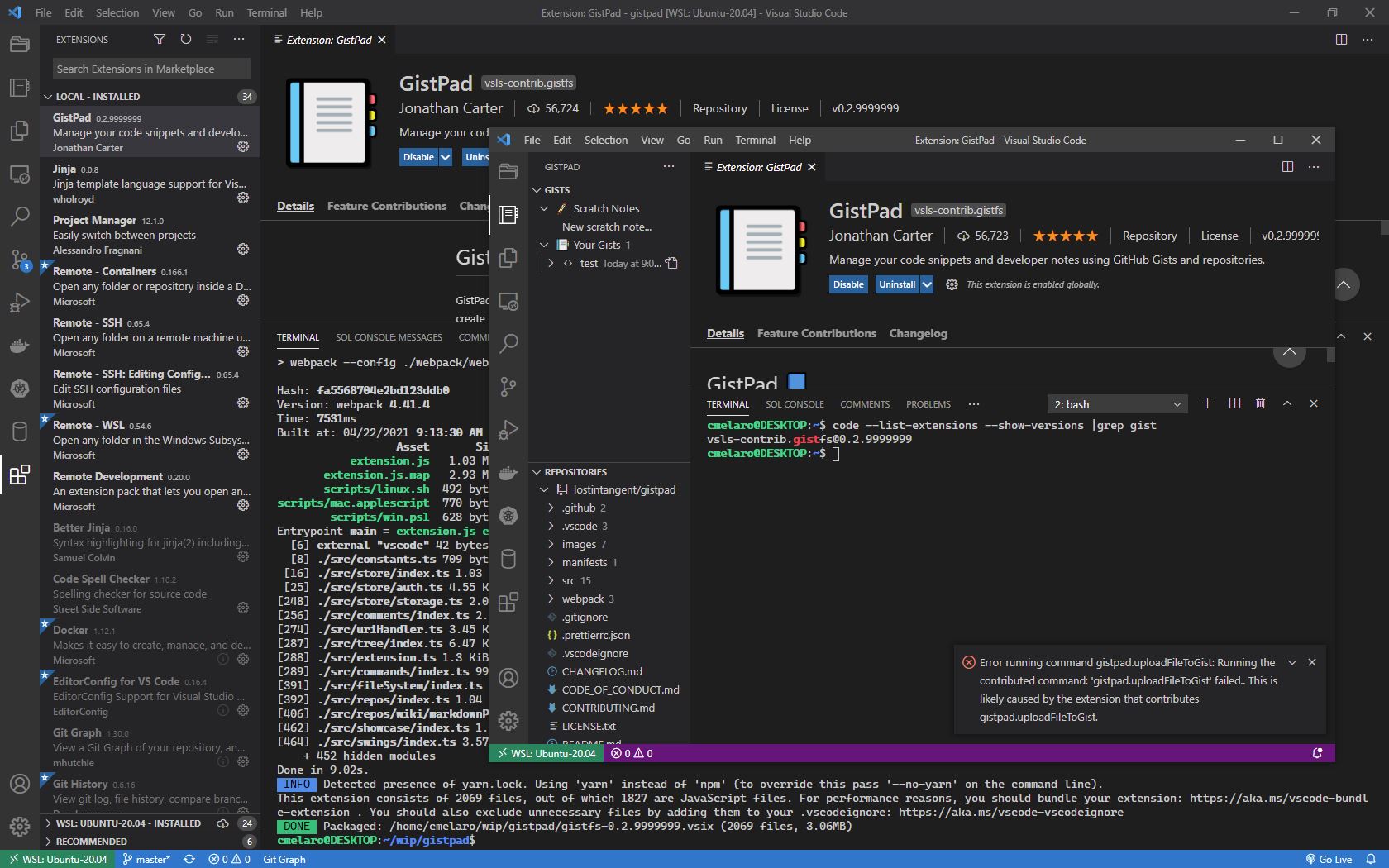
Task: Open the Source Control view in the activity bar
Action: pyautogui.click(x=20, y=260)
